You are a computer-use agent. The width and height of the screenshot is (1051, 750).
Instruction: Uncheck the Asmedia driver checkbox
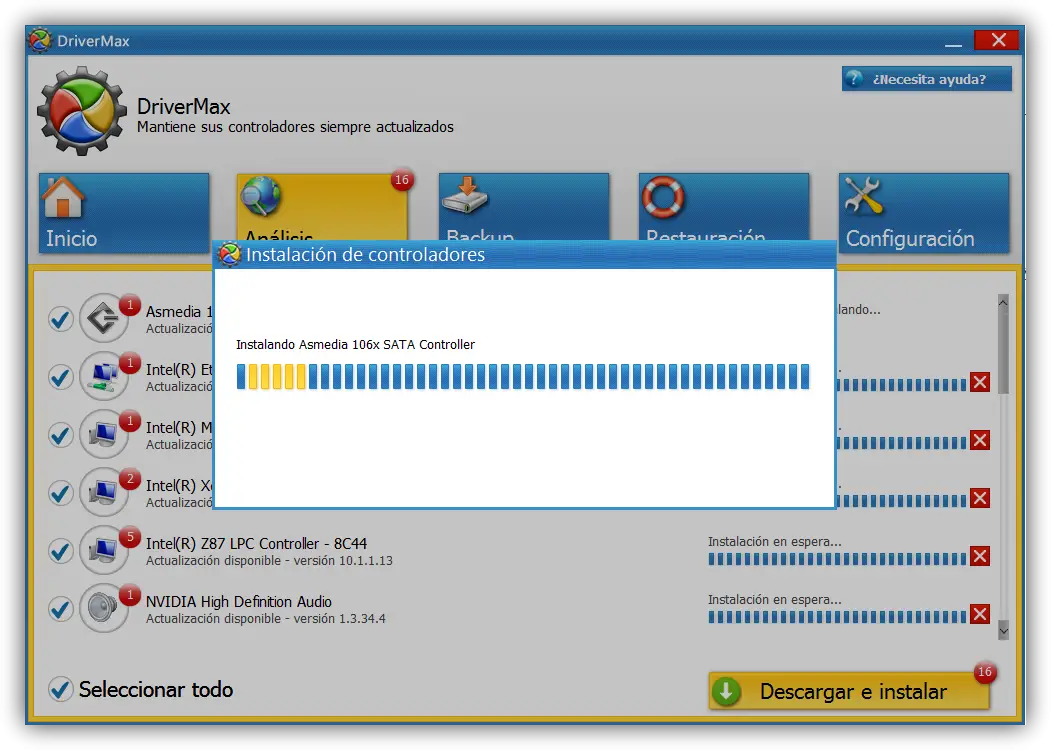(60, 319)
